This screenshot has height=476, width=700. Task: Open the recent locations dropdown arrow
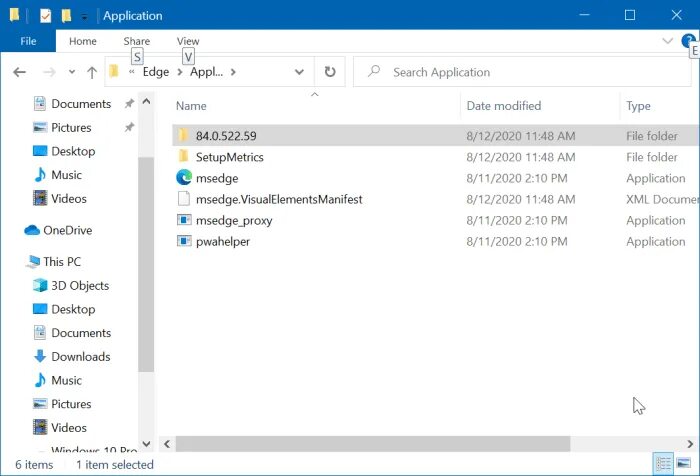click(72, 72)
